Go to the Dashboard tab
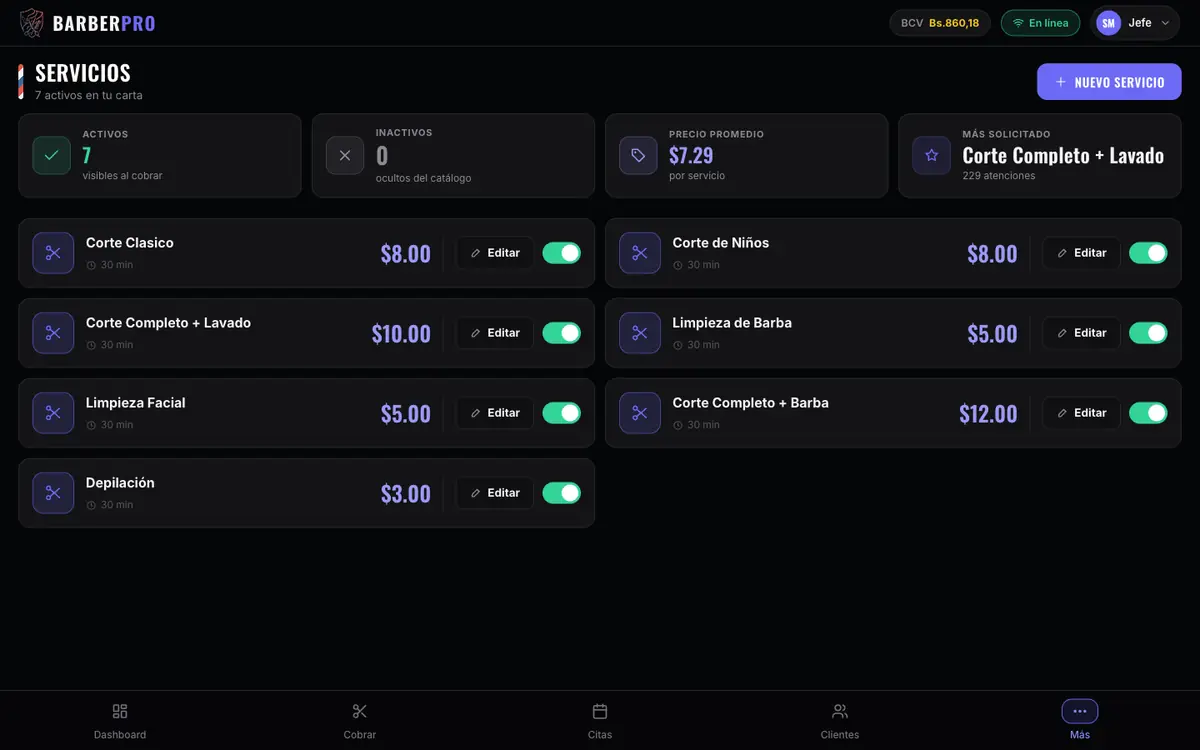 tap(120, 721)
